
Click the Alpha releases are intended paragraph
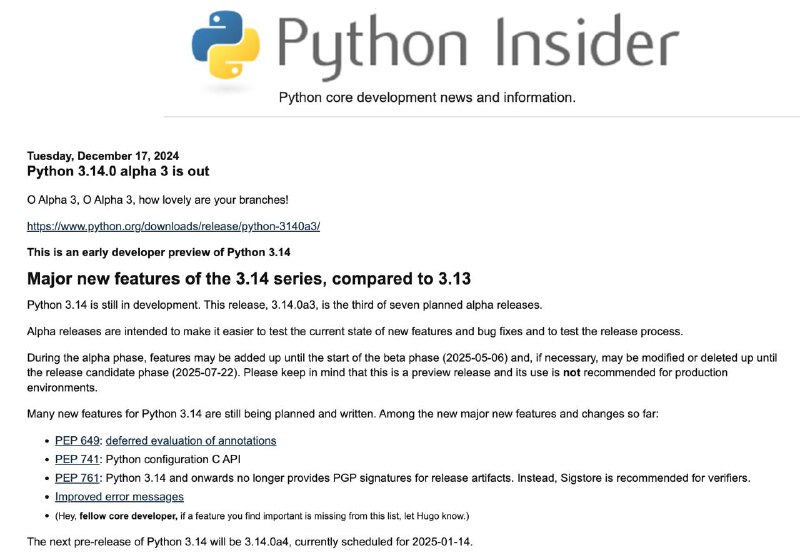point(355,332)
